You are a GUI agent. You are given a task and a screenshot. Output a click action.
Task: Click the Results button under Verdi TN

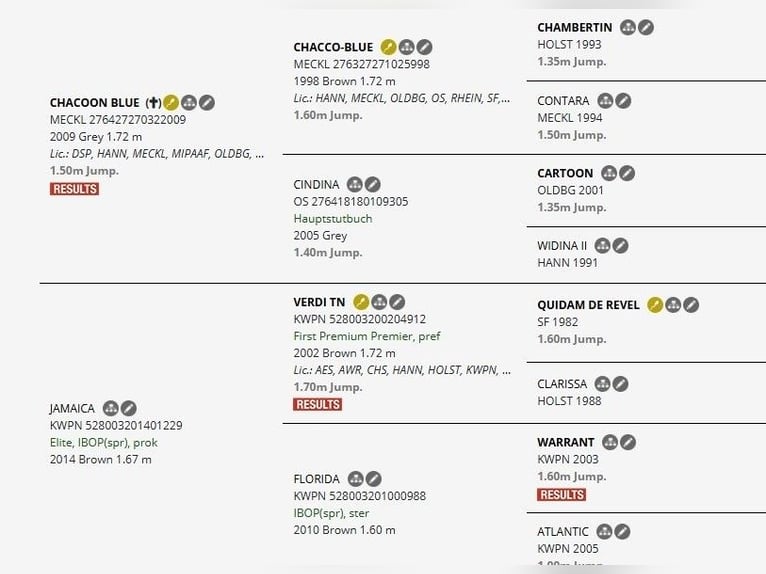(317, 404)
